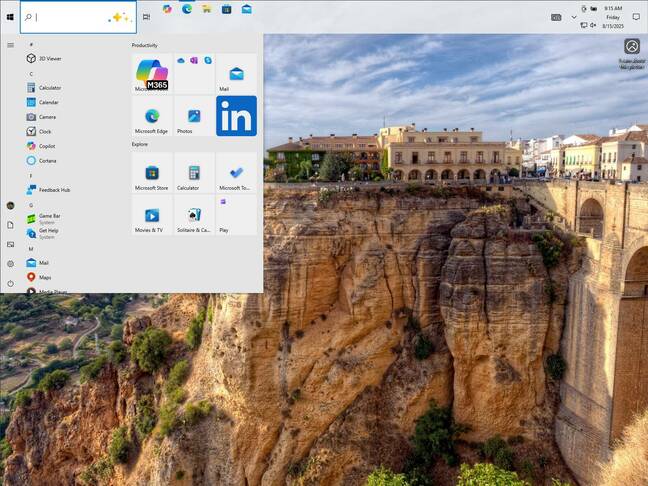The width and height of the screenshot is (648, 486).
Task: Open File Explorer from the taskbar
Action: (x=207, y=9)
